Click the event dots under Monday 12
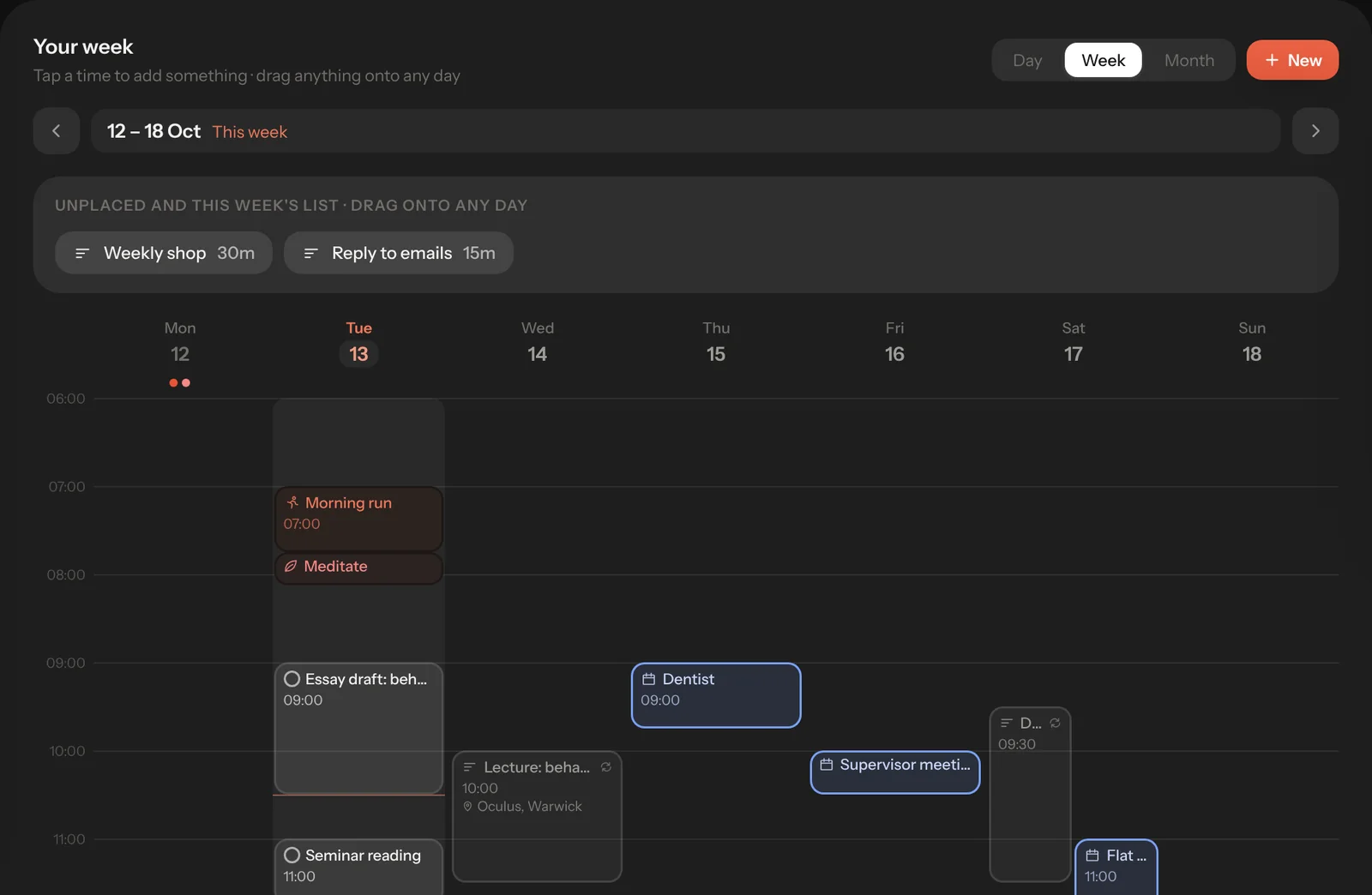Screen dimensions: 1372x895 coord(180,383)
